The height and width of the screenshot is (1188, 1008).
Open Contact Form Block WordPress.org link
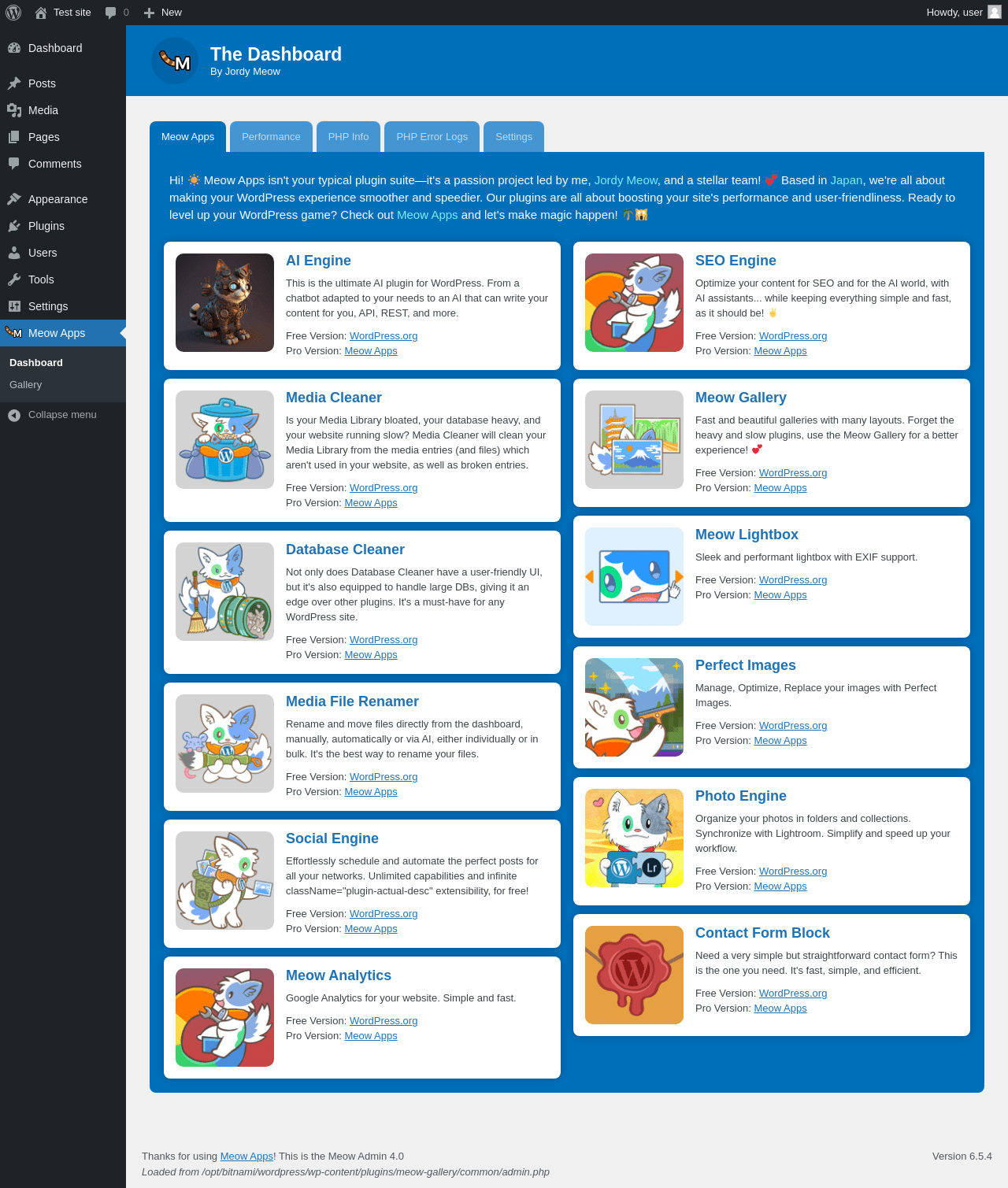[x=793, y=994]
